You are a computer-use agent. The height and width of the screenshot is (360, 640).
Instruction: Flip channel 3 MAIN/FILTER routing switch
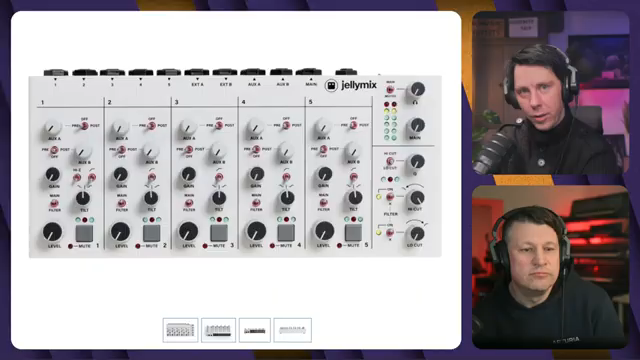tap(189, 203)
